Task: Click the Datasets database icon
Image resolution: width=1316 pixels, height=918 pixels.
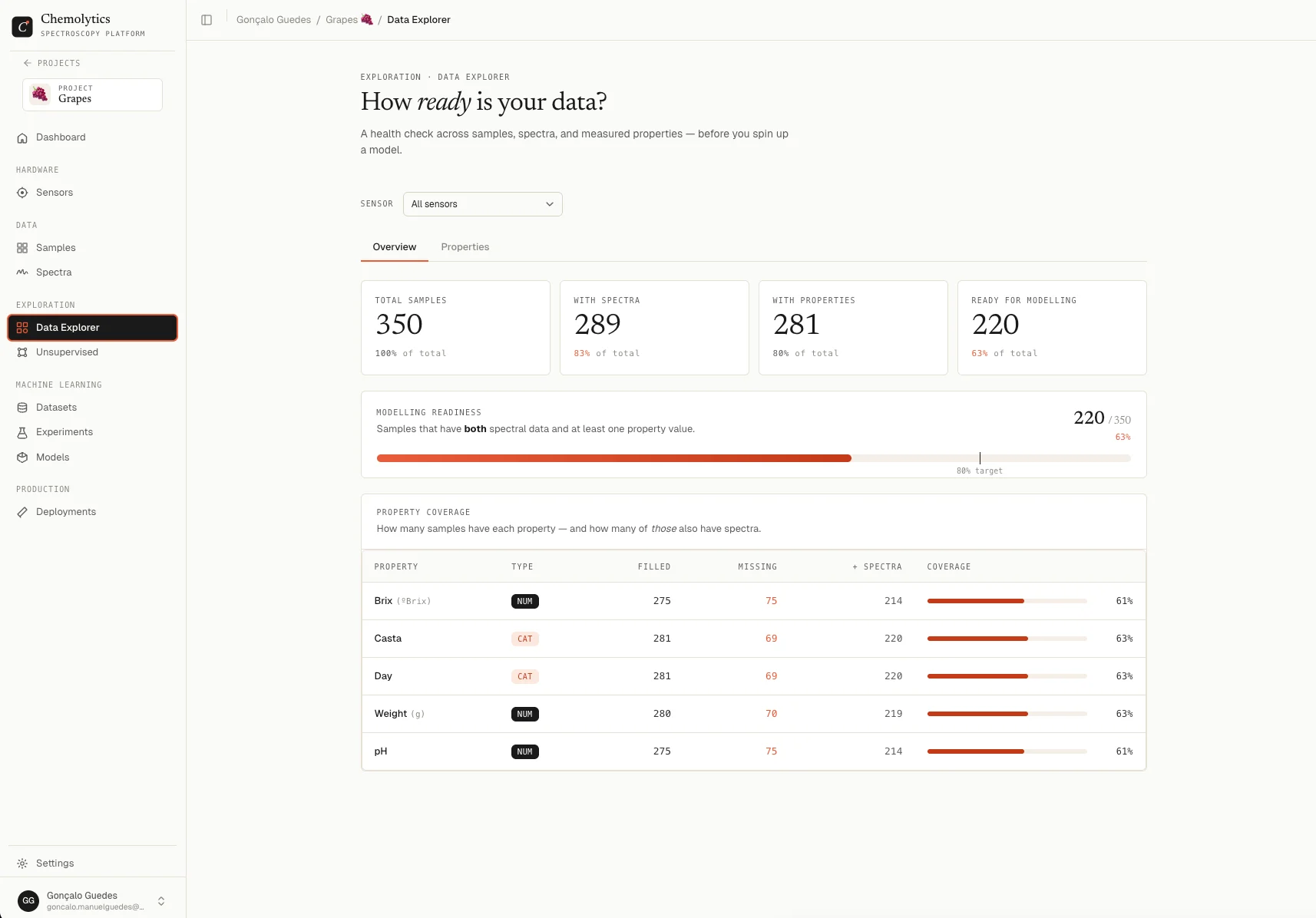Action: tap(22, 408)
